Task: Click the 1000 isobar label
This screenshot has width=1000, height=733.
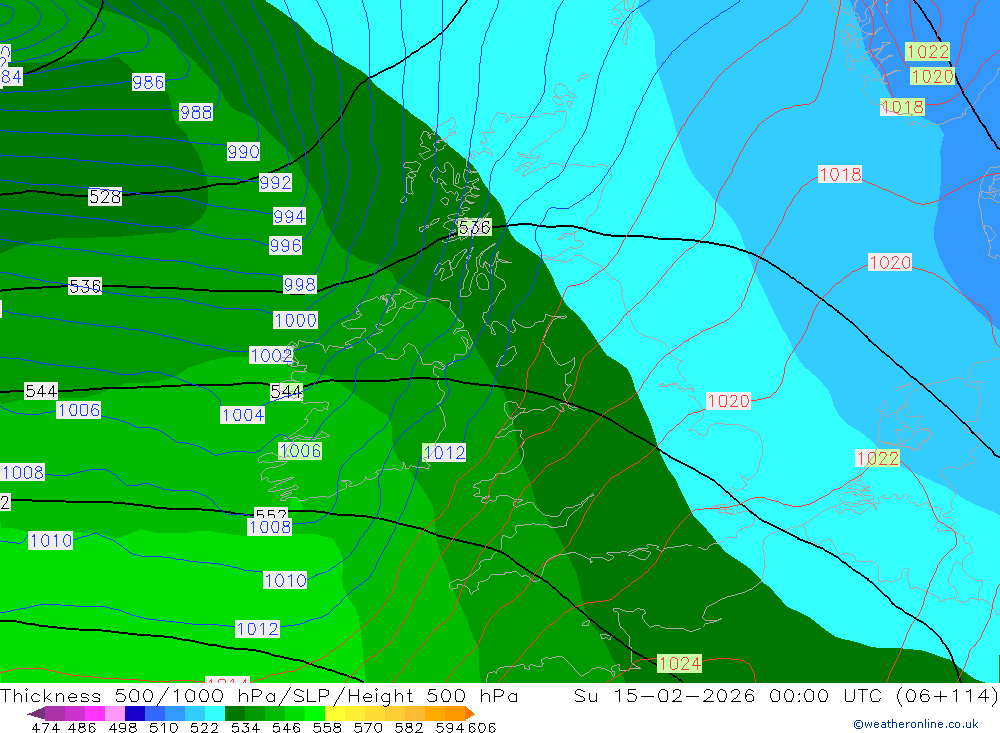Action: click(295, 320)
